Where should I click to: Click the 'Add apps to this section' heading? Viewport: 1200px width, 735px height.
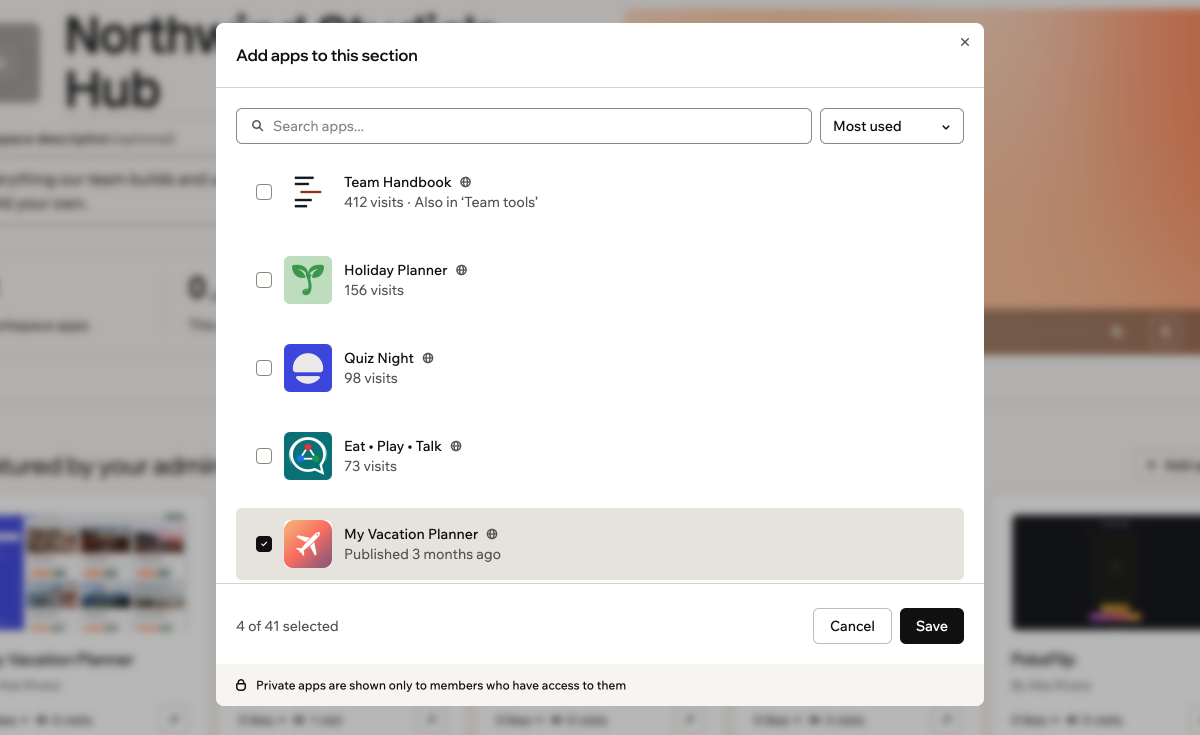[327, 55]
